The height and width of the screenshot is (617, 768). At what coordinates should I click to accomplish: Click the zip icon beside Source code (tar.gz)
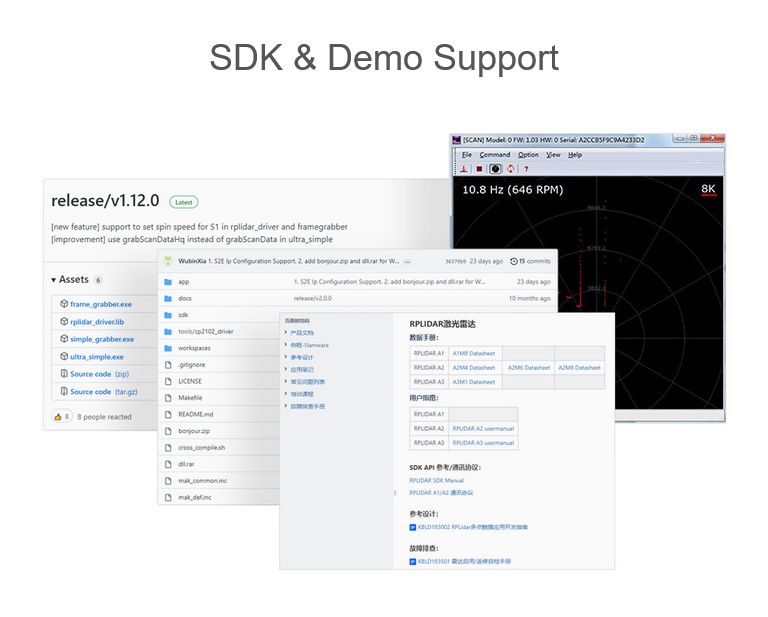click(x=64, y=391)
